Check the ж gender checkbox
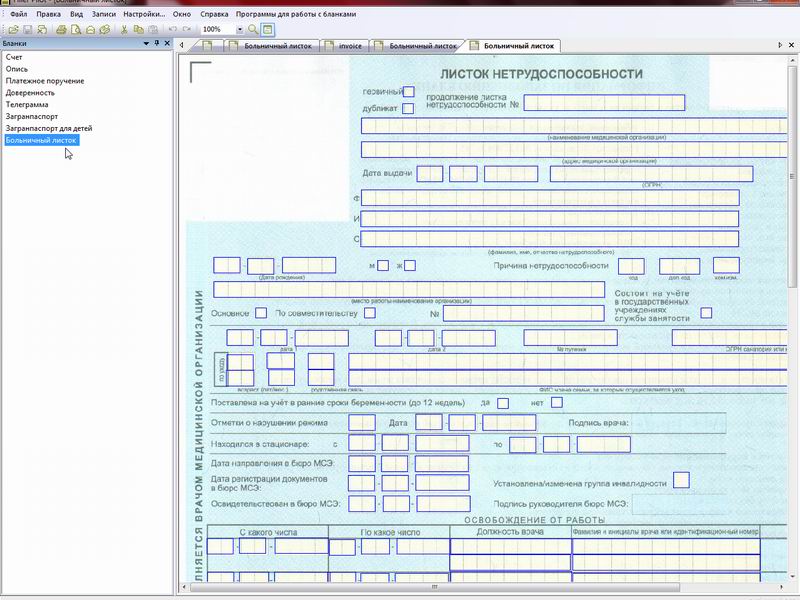 click(x=410, y=265)
